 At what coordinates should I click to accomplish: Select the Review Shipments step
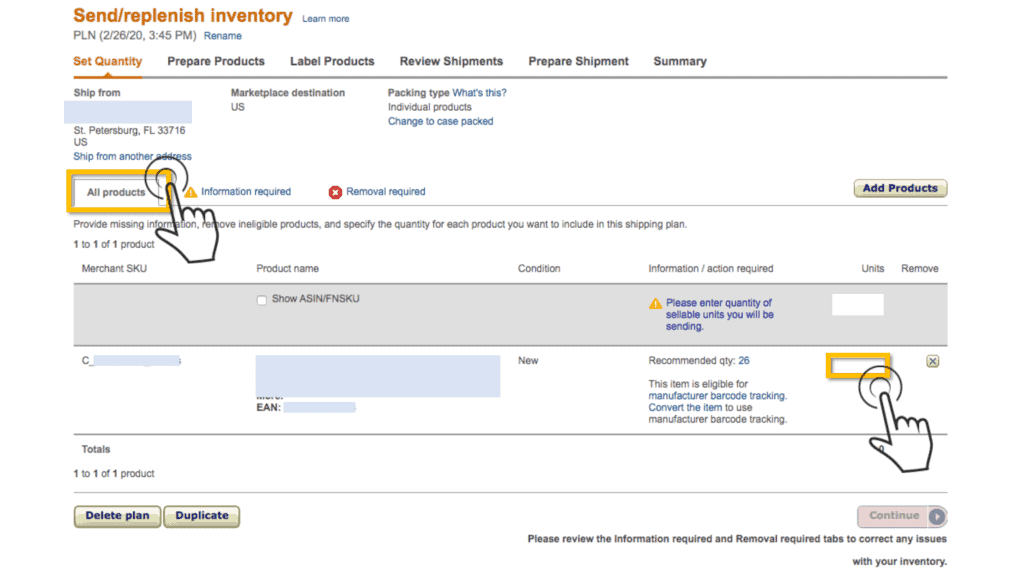[451, 61]
